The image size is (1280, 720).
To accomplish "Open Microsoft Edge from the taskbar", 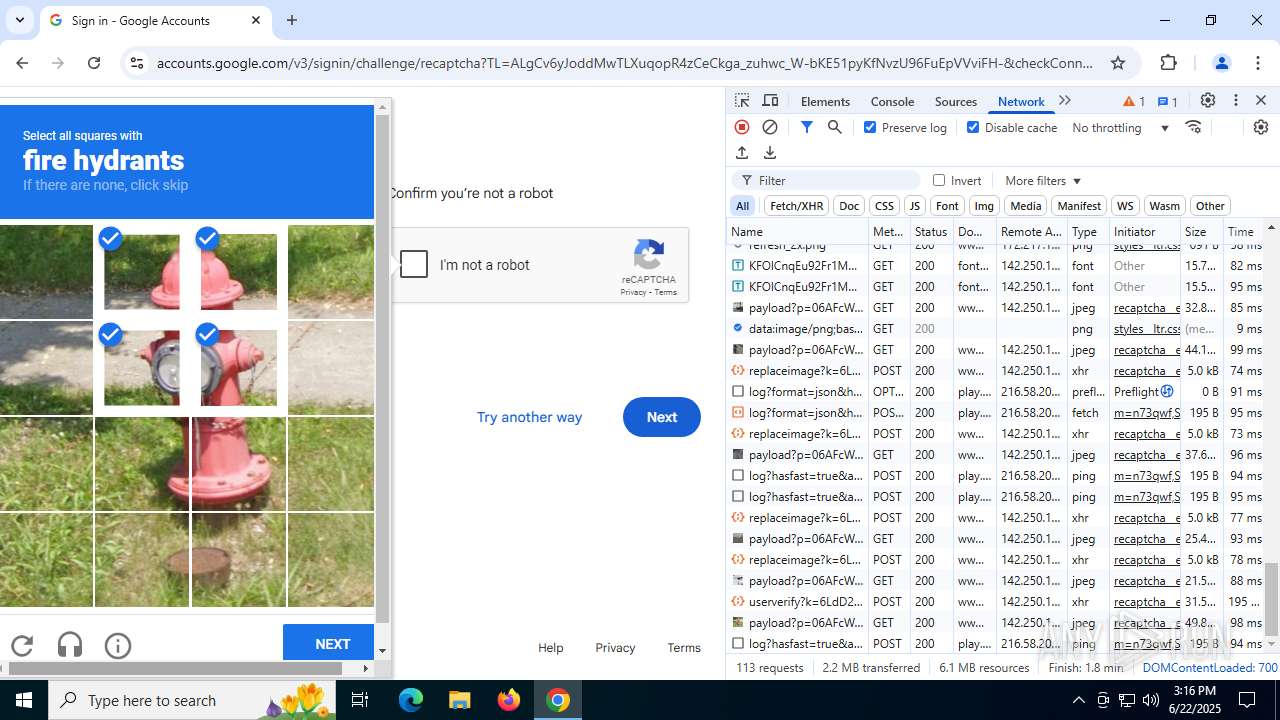I will point(411,700).
